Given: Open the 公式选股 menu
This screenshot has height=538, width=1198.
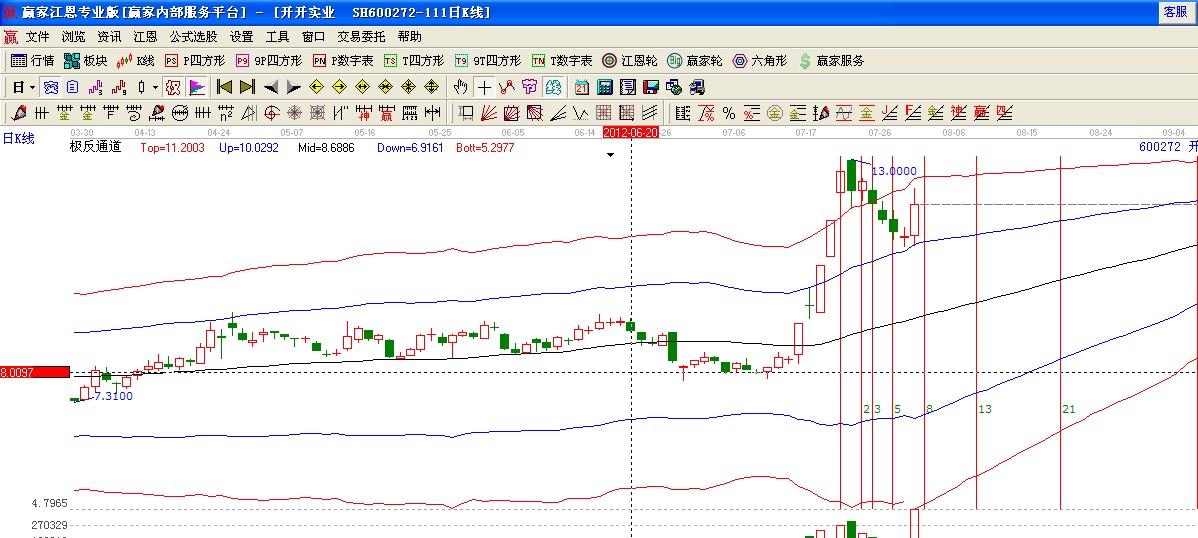Looking at the screenshot, I should (193, 36).
